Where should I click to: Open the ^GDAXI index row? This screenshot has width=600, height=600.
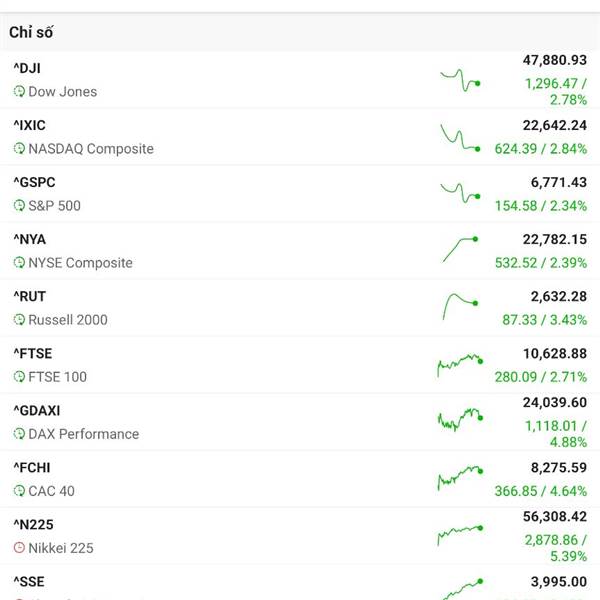coord(300,422)
